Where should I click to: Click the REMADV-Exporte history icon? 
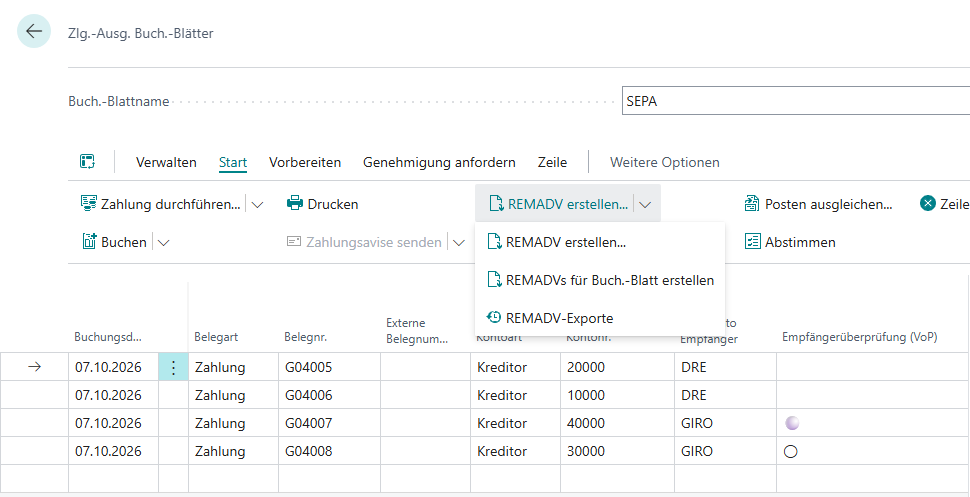click(x=494, y=318)
